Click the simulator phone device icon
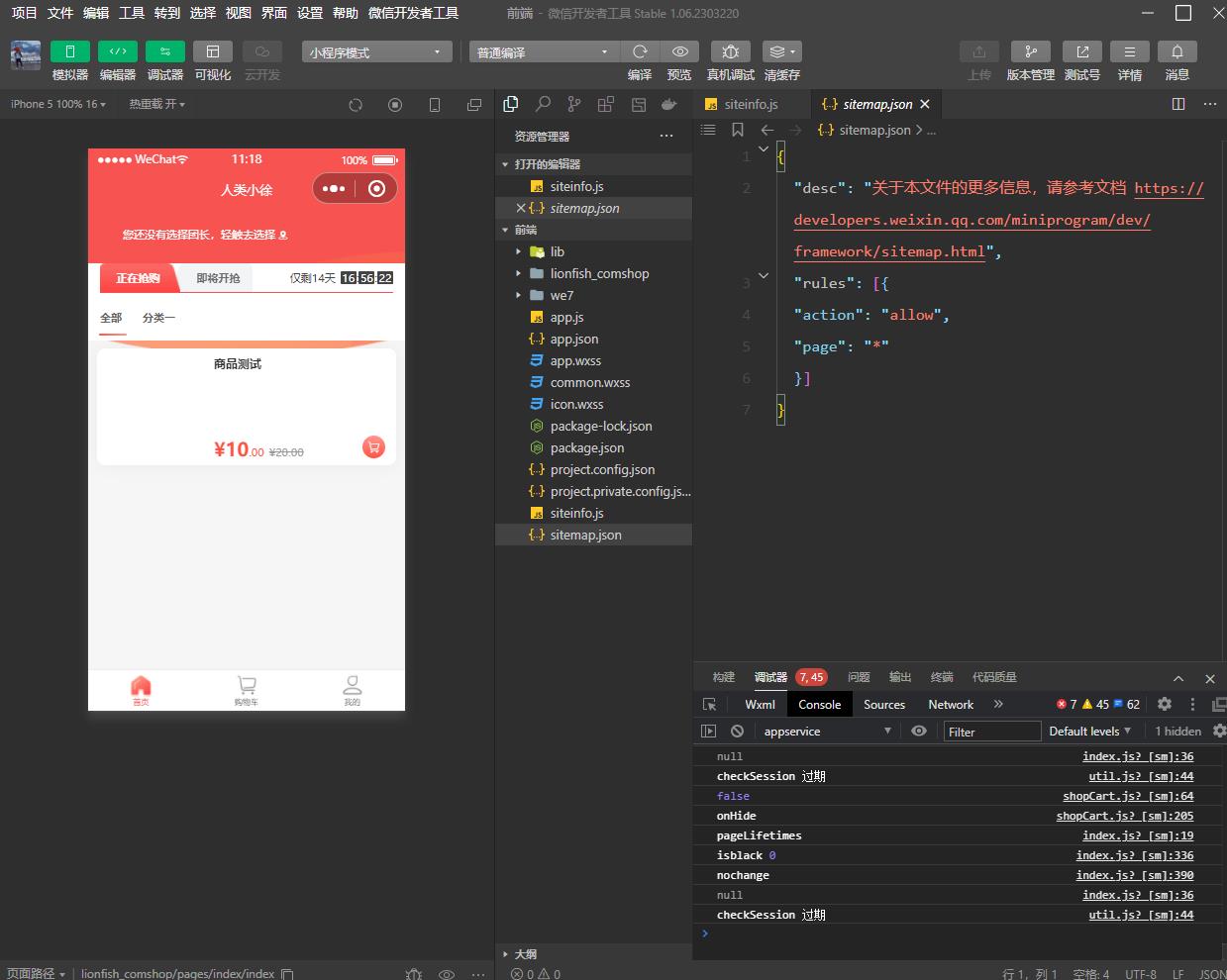This screenshot has width=1227, height=980. coord(435,105)
